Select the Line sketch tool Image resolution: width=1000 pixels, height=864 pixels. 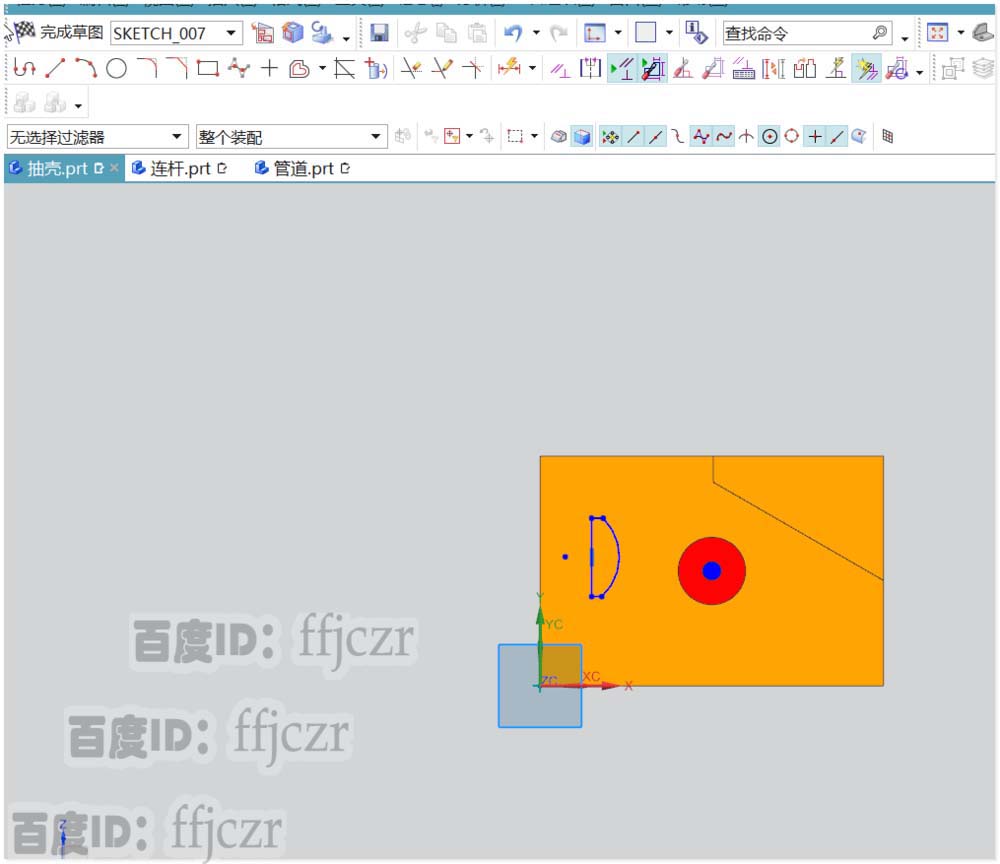pyautogui.click(x=55, y=68)
